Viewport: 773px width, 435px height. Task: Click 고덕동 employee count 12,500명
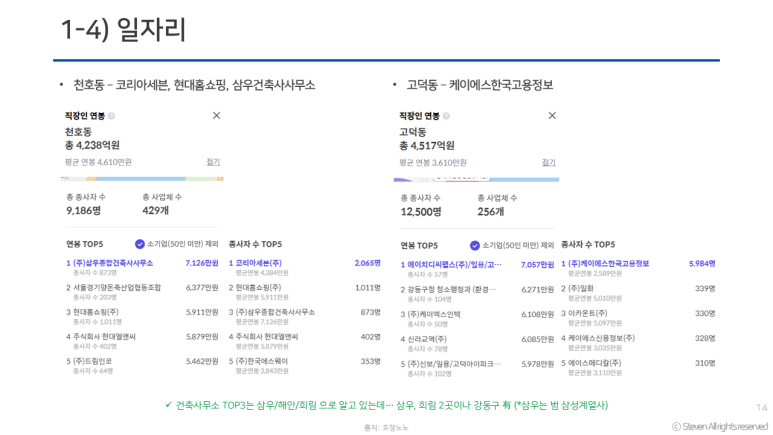pyautogui.click(x=421, y=212)
